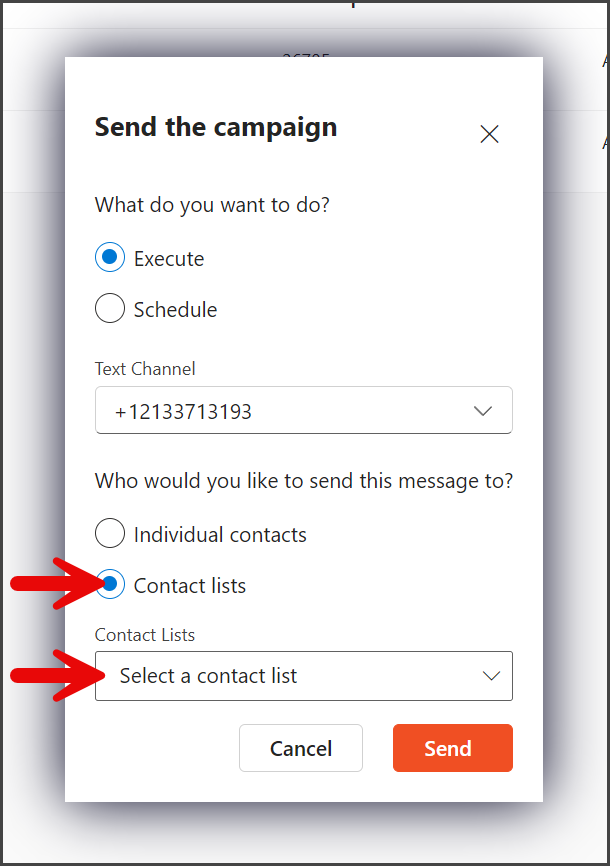The height and width of the screenshot is (866, 610).
Task: Click the What do you want to do? heading
Action: click(x=212, y=205)
